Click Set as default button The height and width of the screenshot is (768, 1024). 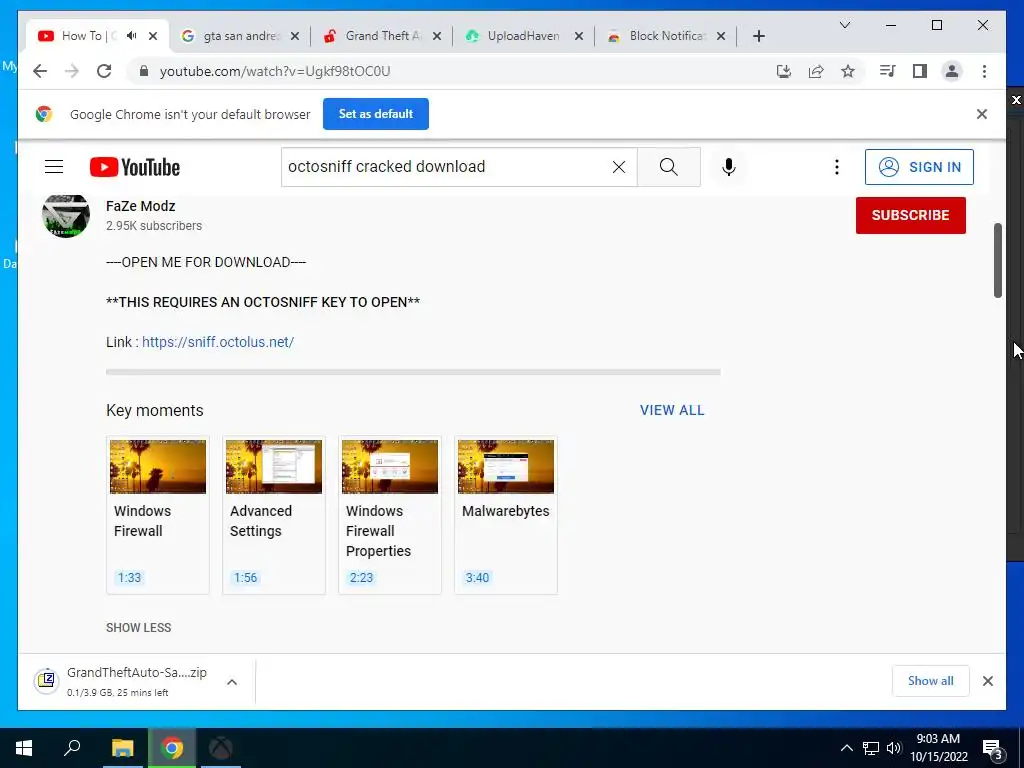(x=376, y=114)
